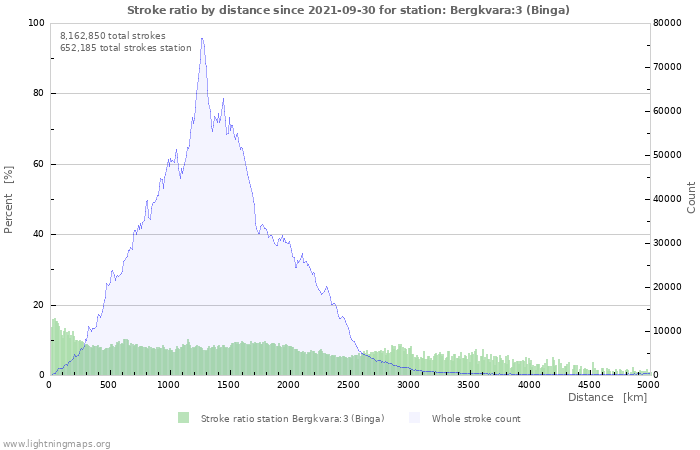Click the 100 label on the percent axis
This screenshot has width=700, height=450.
36,23
